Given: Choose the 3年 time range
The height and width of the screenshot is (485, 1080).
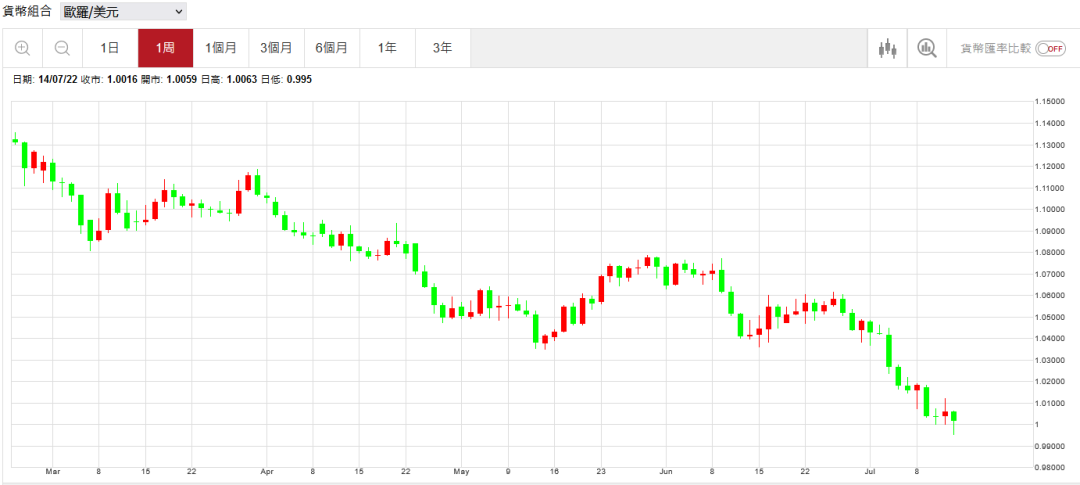Looking at the screenshot, I should pos(442,48).
